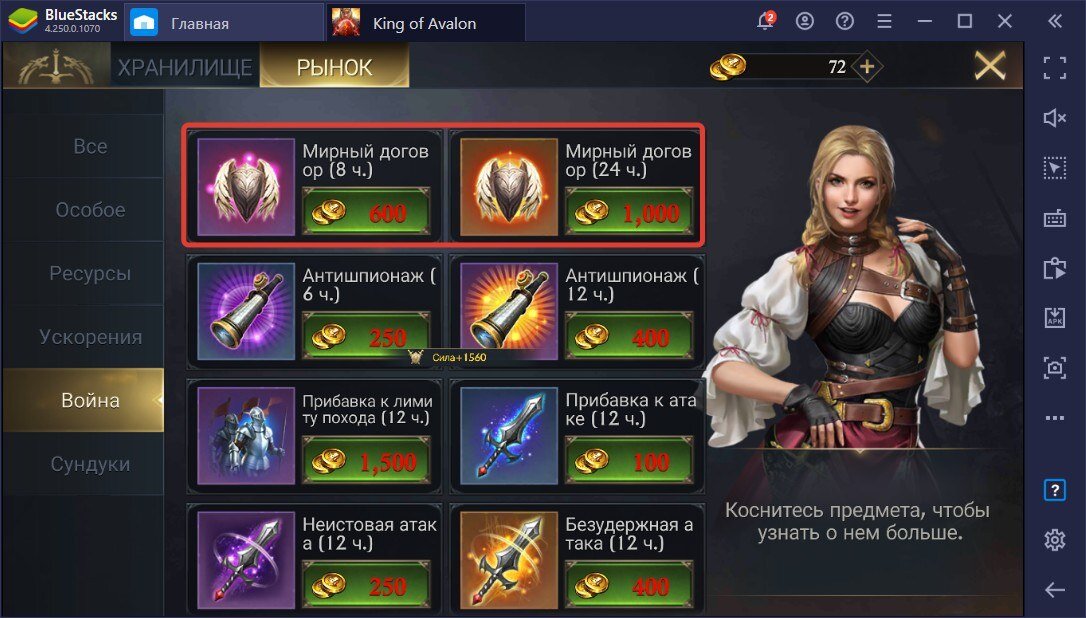Mute sound with BlueStacks volume icon
The width and height of the screenshot is (1086, 618).
[x=1054, y=118]
